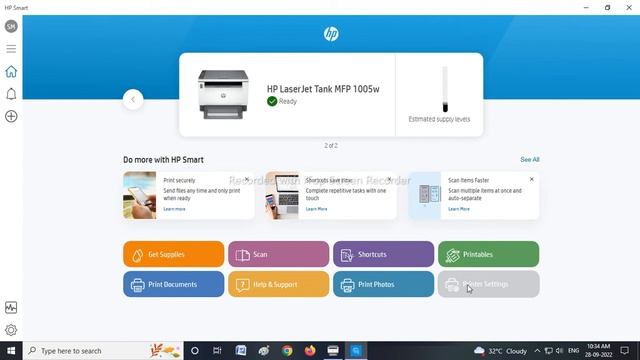Open the clock showing 10:34 AM

tap(598, 351)
